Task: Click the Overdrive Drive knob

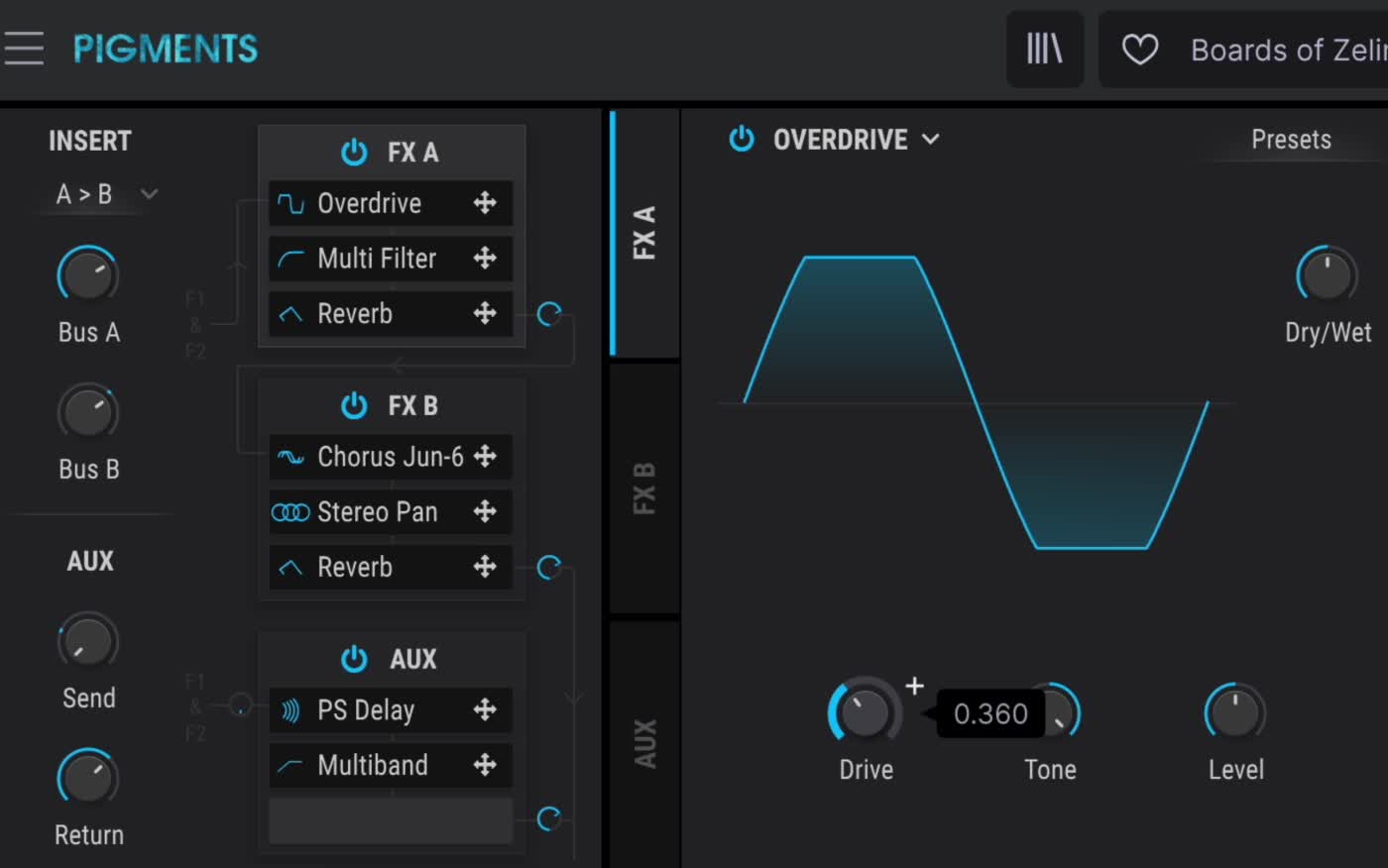Action: point(866,711)
